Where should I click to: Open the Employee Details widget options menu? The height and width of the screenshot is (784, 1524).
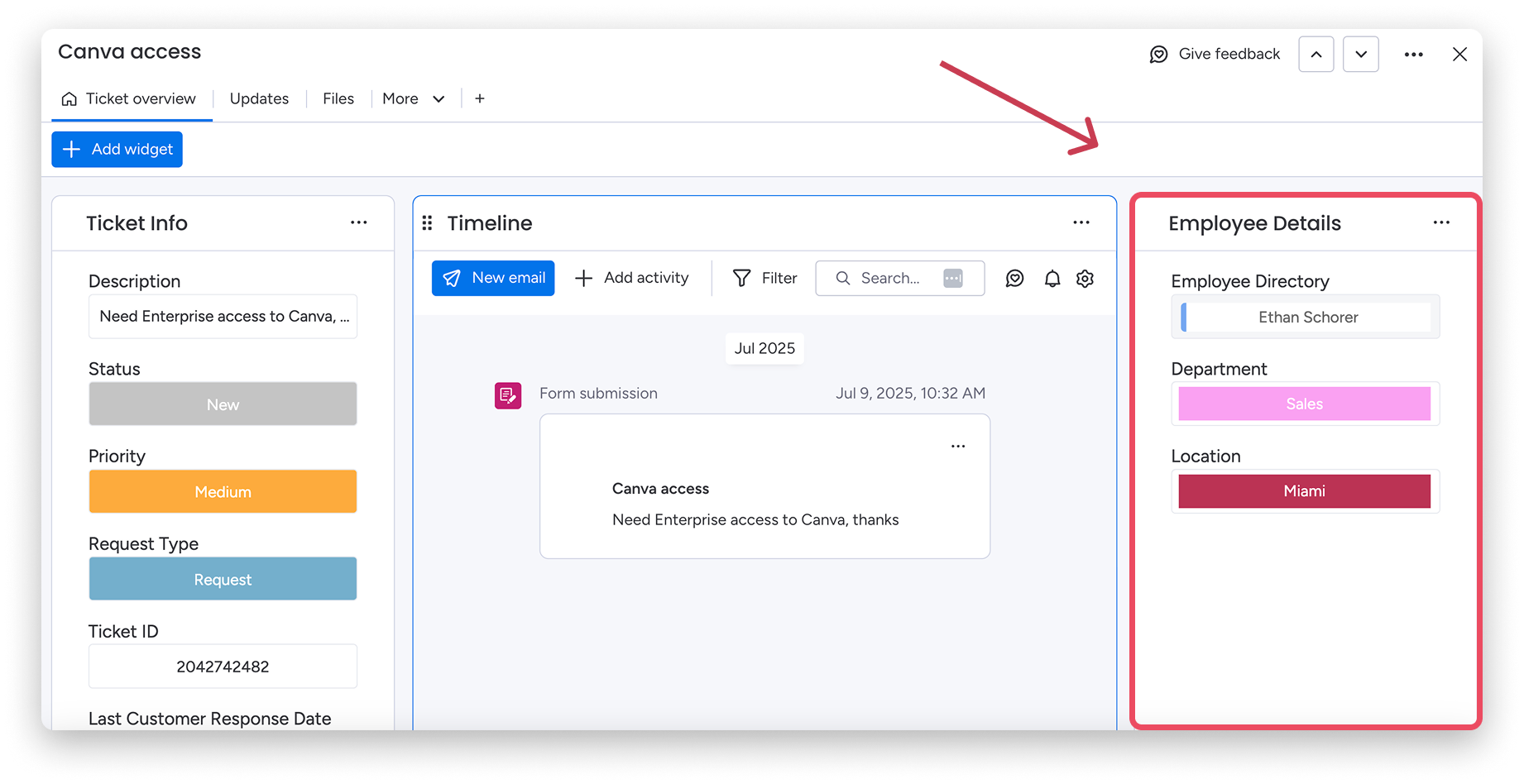point(1441,222)
